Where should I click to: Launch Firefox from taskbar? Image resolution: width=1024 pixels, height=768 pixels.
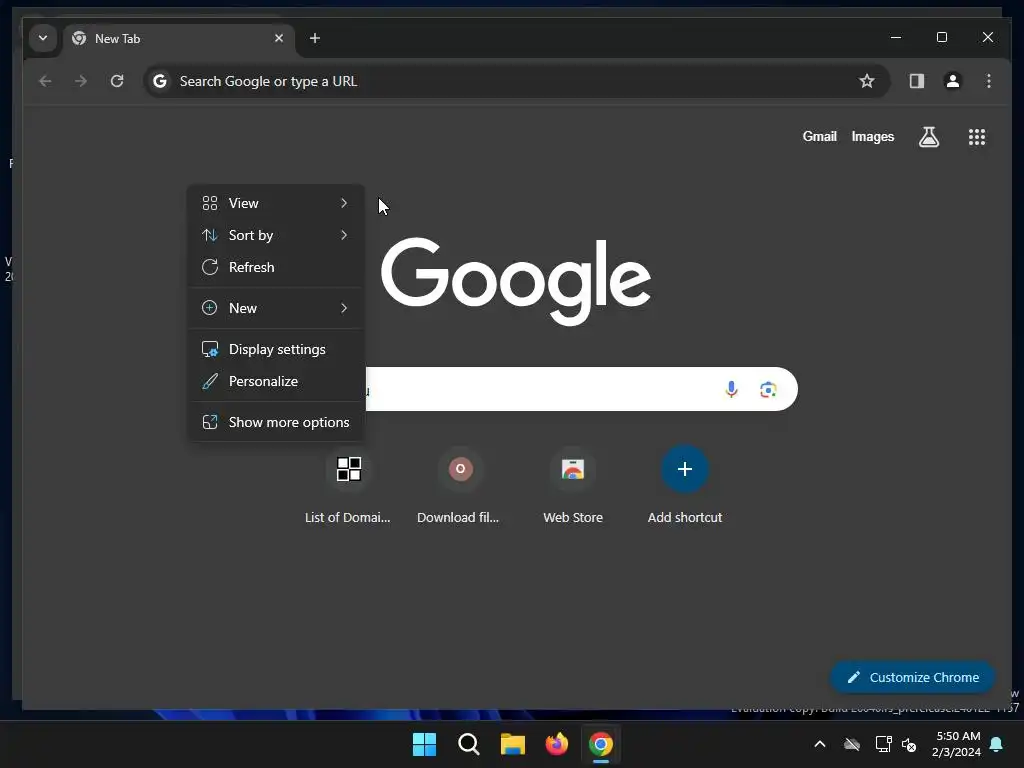point(556,744)
